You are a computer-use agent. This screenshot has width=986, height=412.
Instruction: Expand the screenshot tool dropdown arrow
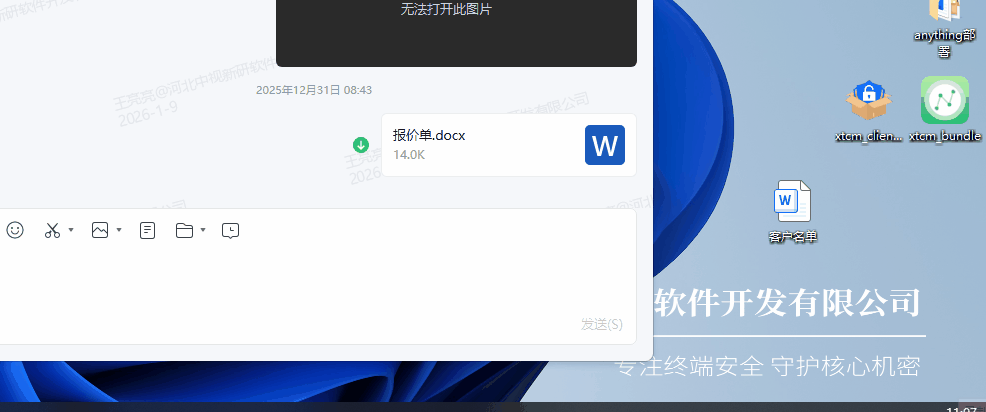coord(71,230)
